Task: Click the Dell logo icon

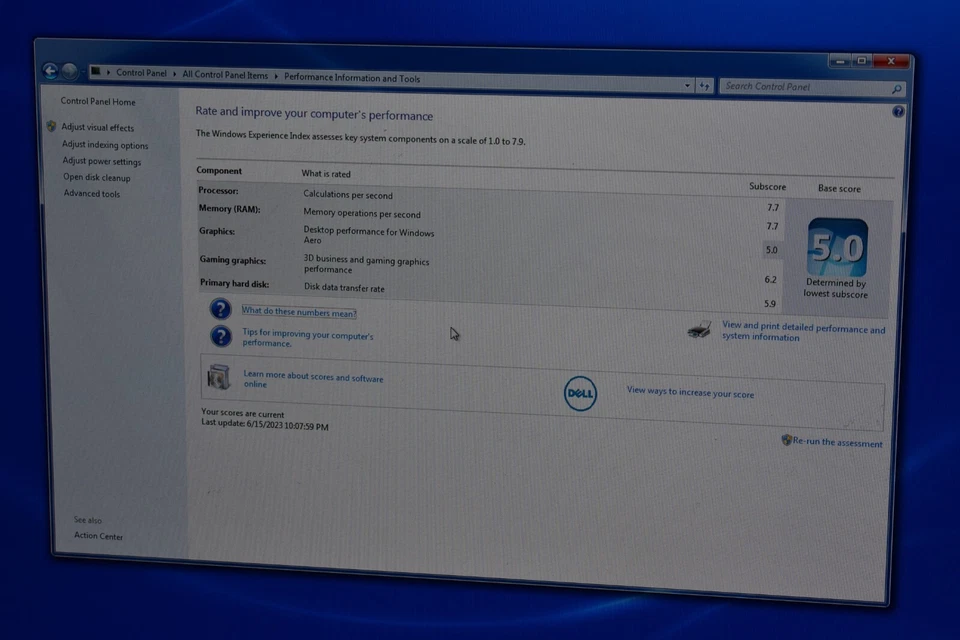Action: tap(580, 394)
